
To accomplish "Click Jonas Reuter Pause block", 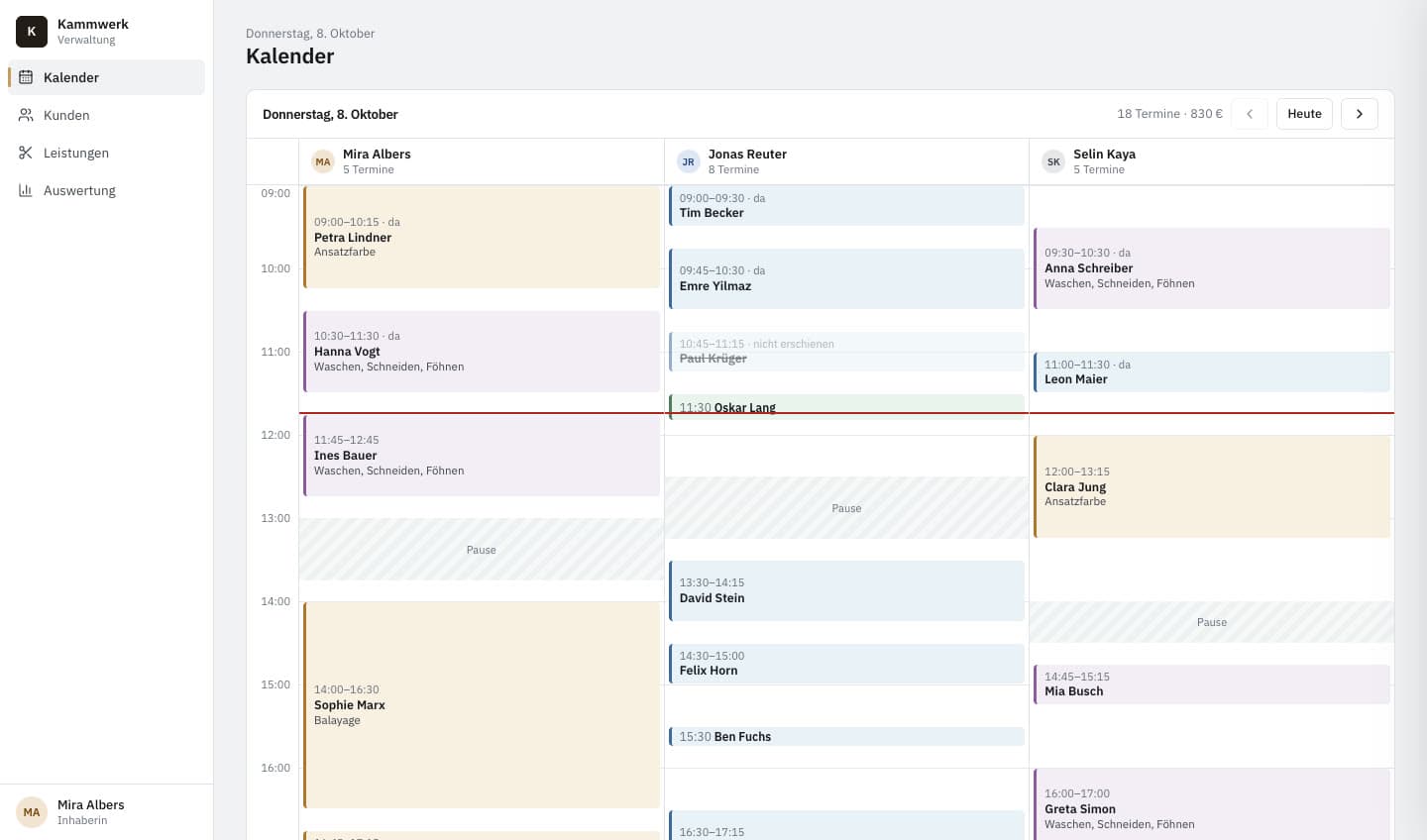I will tap(846, 508).
